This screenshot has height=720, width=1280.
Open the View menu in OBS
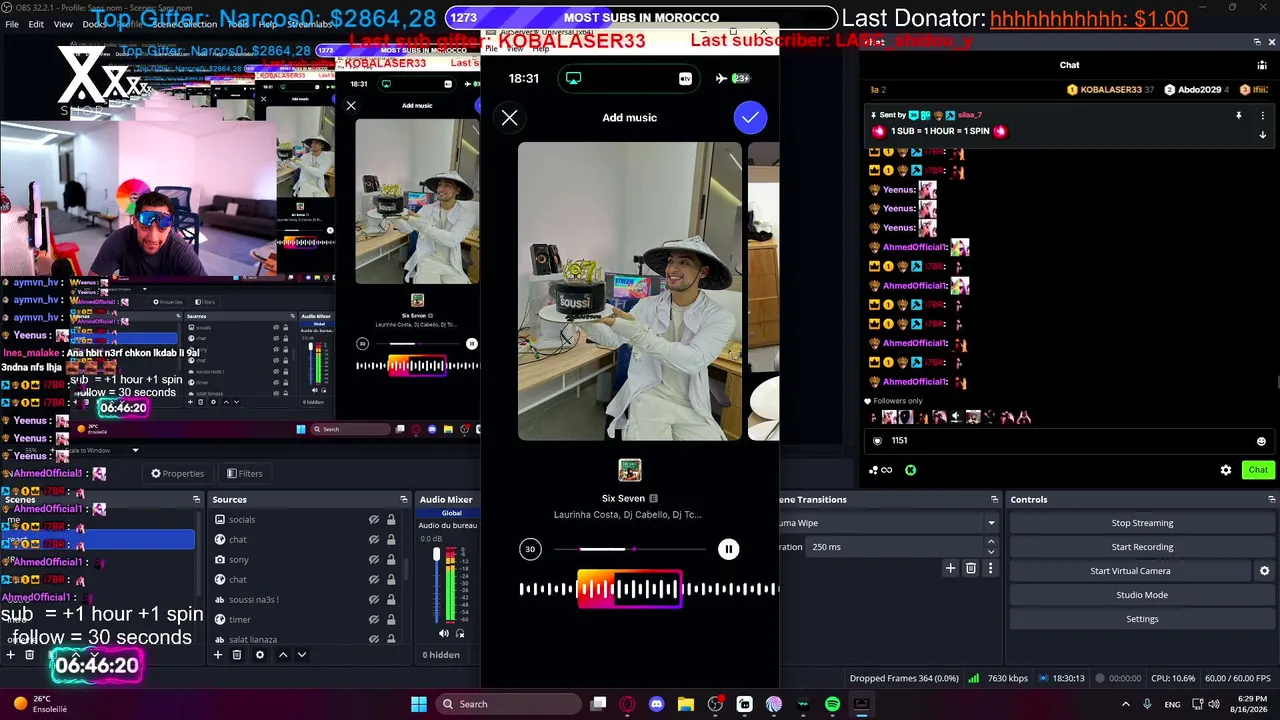(63, 24)
